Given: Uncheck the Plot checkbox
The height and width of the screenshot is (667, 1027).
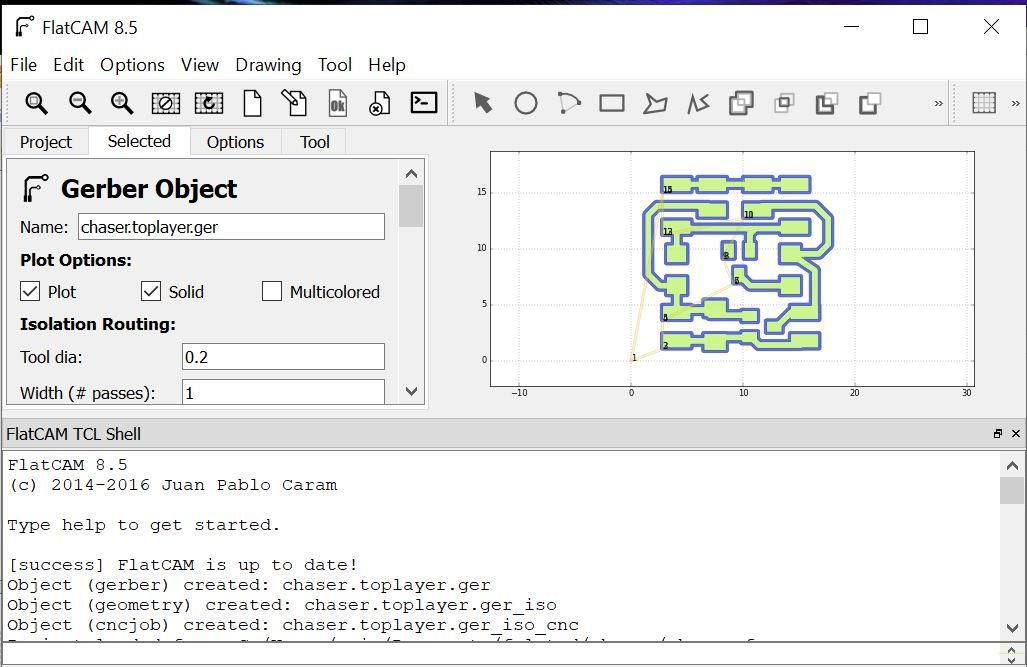Looking at the screenshot, I should 30,291.
